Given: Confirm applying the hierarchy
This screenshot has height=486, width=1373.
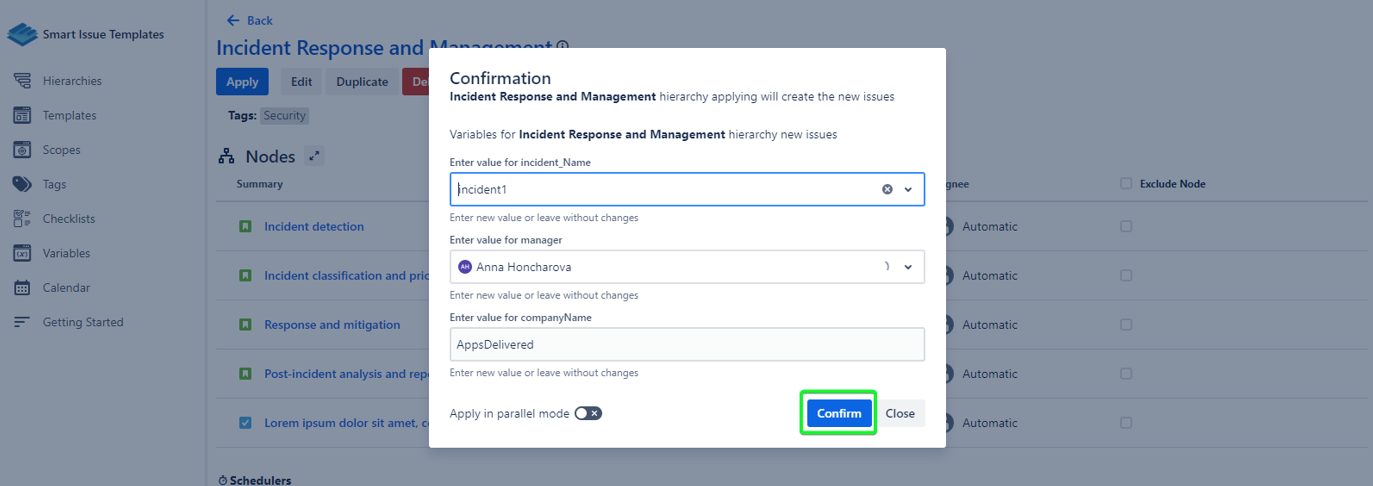Looking at the screenshot, I should 839,413.
